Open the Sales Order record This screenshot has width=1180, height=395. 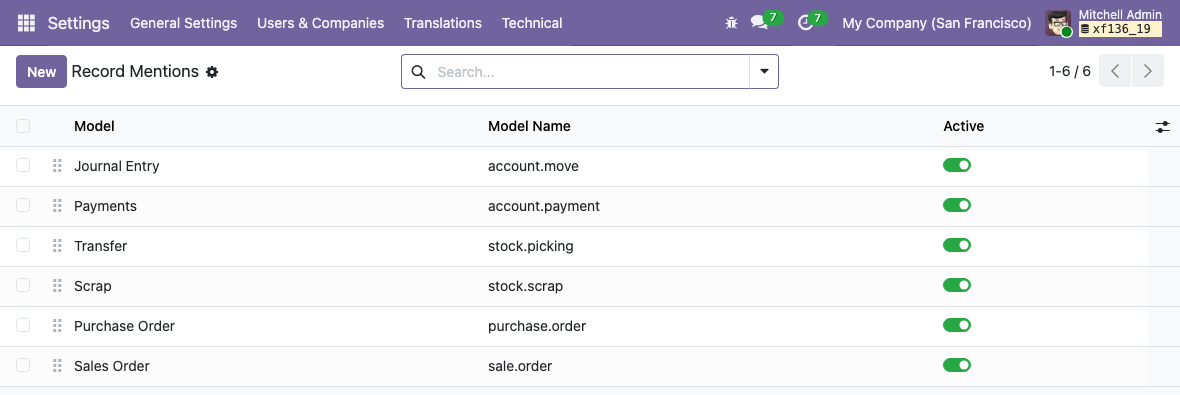[x=111, y=366]
